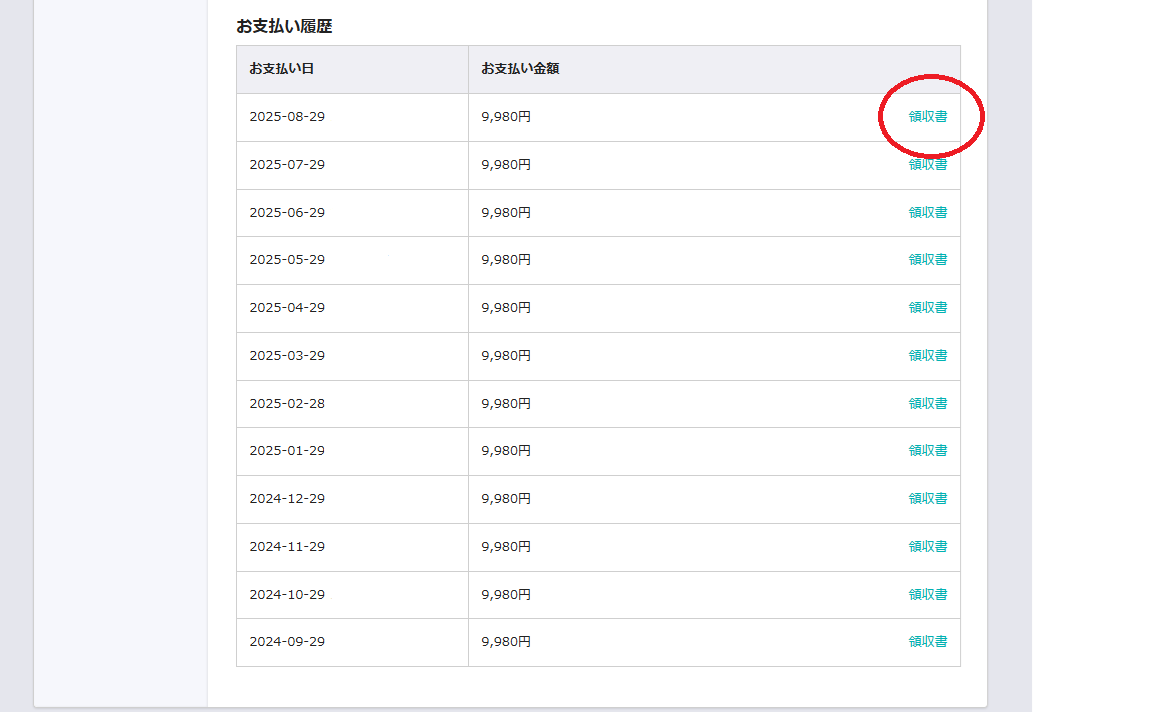View the 領収書 for 2025-01-29
The image size is (1152, 712).
click(x=927, y=451)
